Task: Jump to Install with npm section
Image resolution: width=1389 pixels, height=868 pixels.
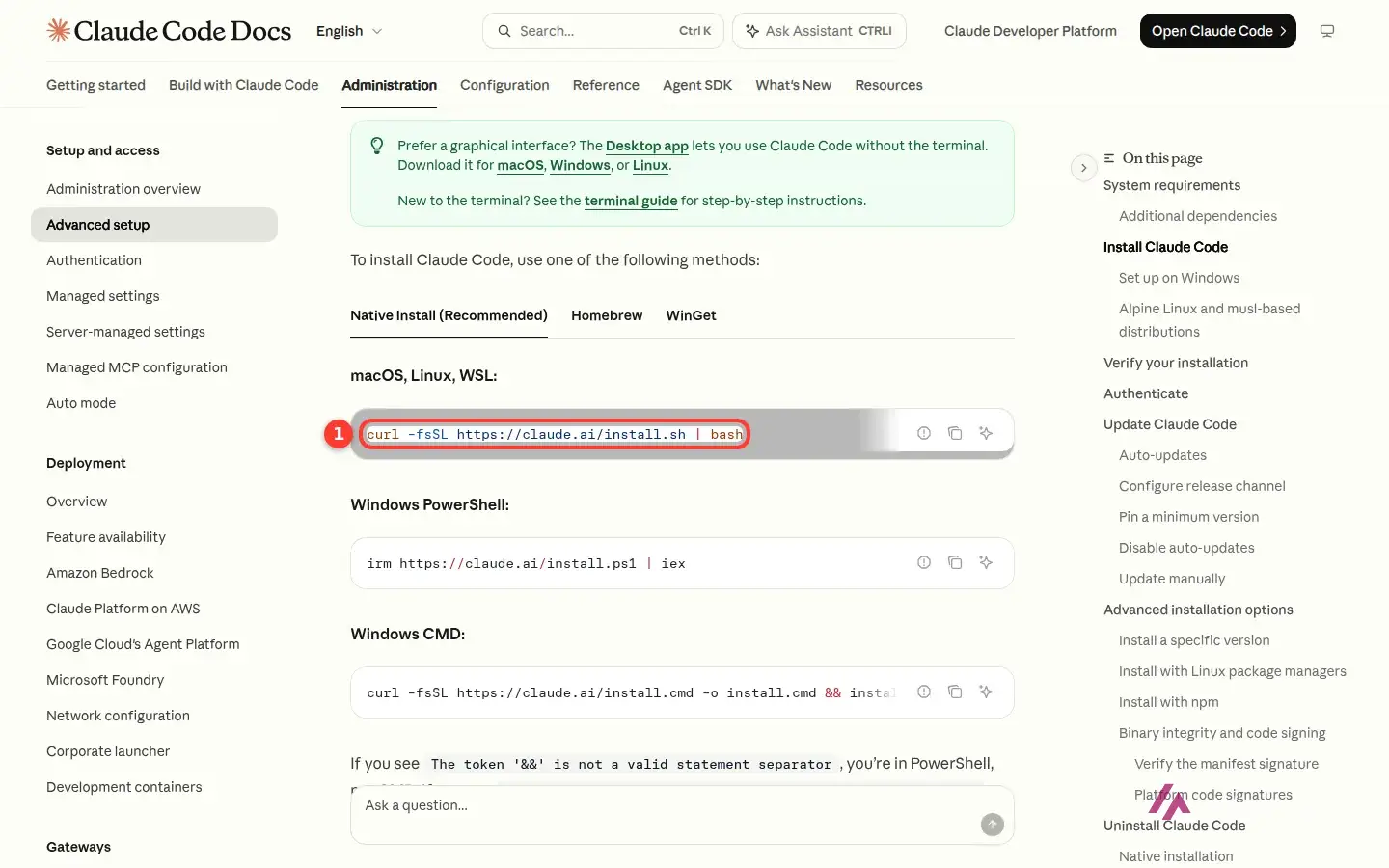Action: coord(1168,702)
